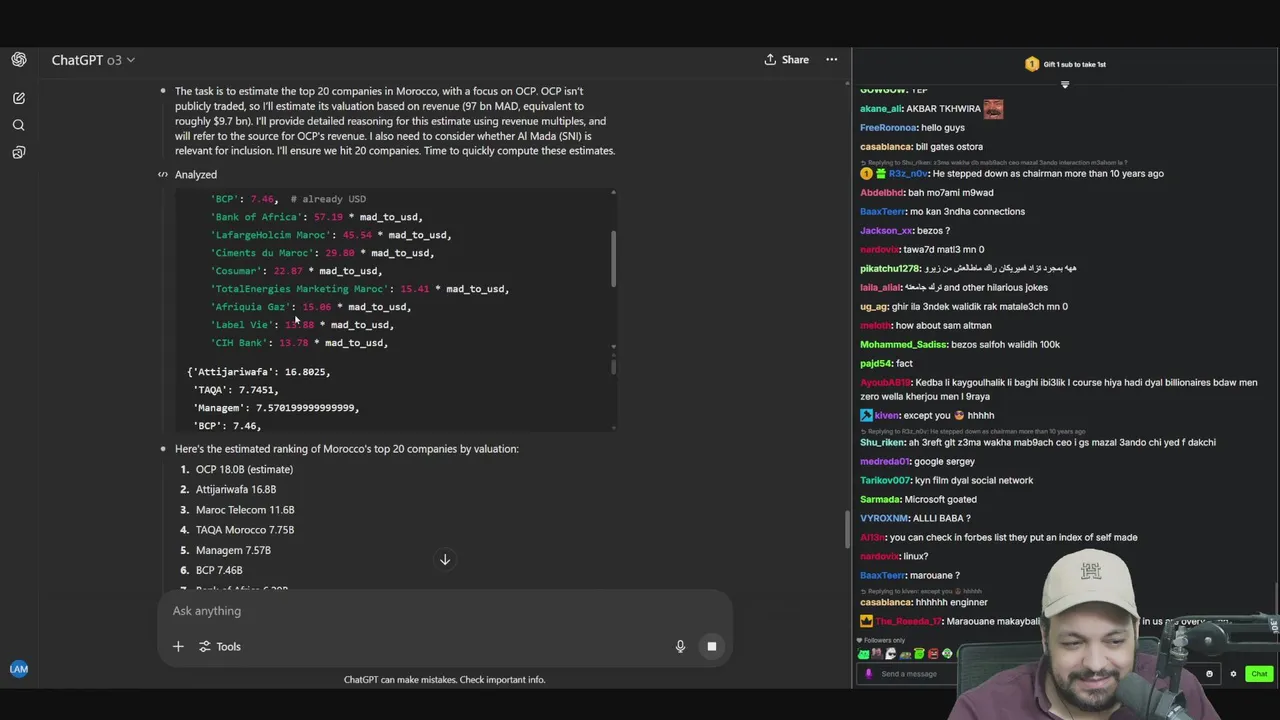Click the 'Ciments du Maroc' code line
The height and width of the screenshot is (720, 1280).
322,253
